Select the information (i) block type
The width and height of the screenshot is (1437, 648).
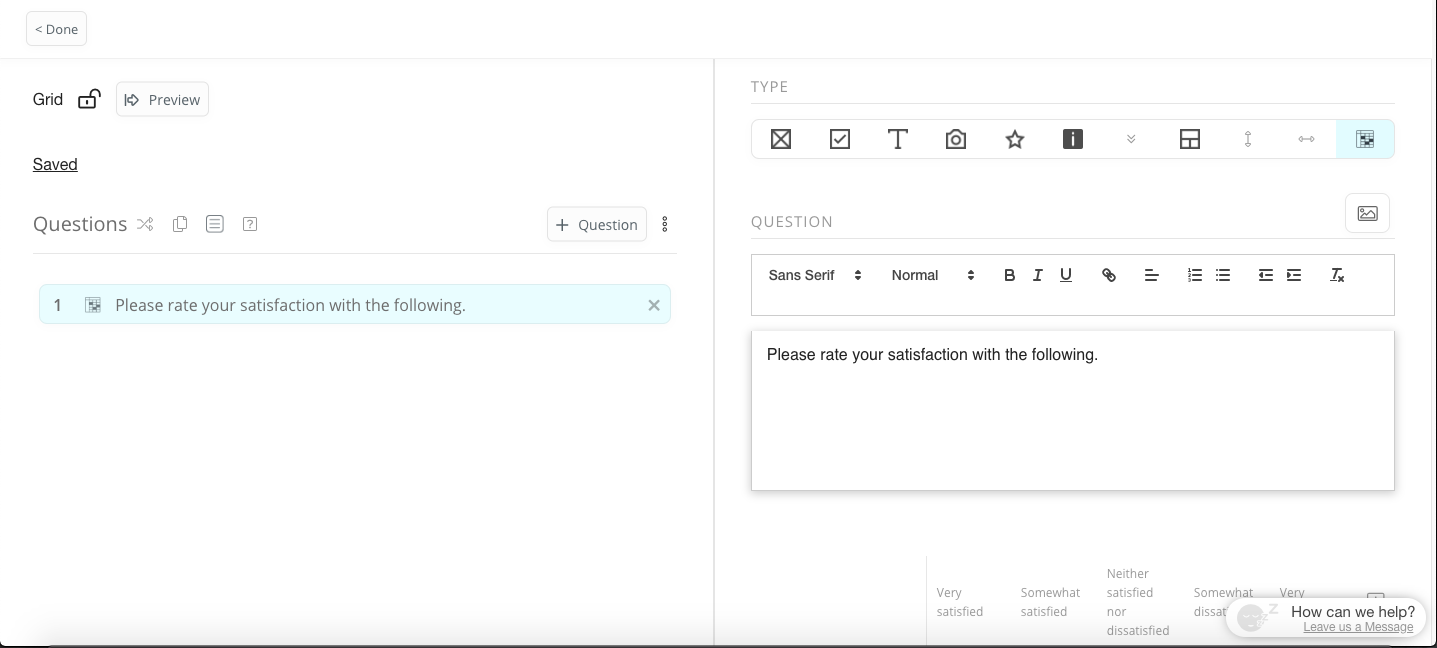(x=1073, y=139)
